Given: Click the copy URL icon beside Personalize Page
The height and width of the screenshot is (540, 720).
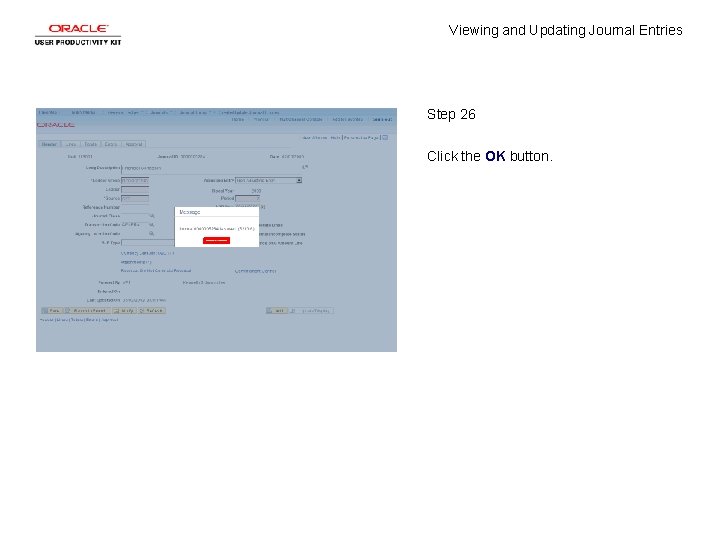Looking at the screenshot, I should point(385,137).
